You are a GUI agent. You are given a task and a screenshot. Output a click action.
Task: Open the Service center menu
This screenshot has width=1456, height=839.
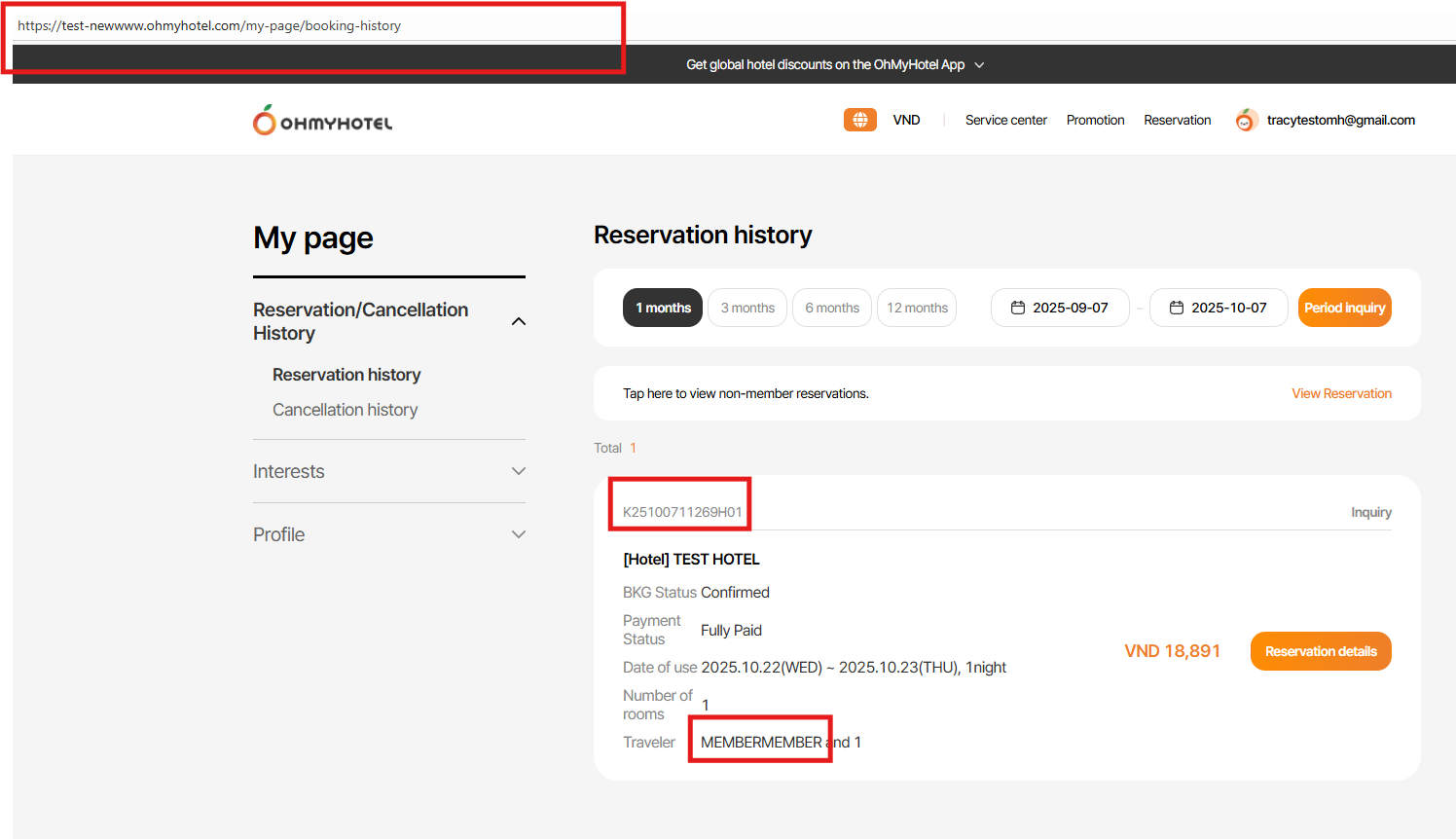click(x=1005, y=120)
